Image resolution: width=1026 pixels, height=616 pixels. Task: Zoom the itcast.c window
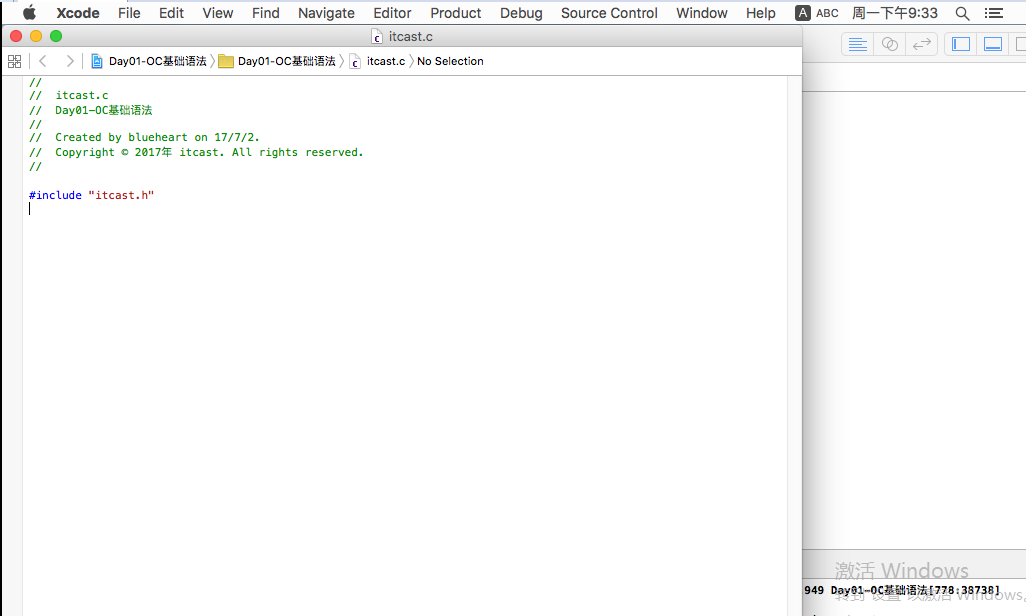[56, 37]
